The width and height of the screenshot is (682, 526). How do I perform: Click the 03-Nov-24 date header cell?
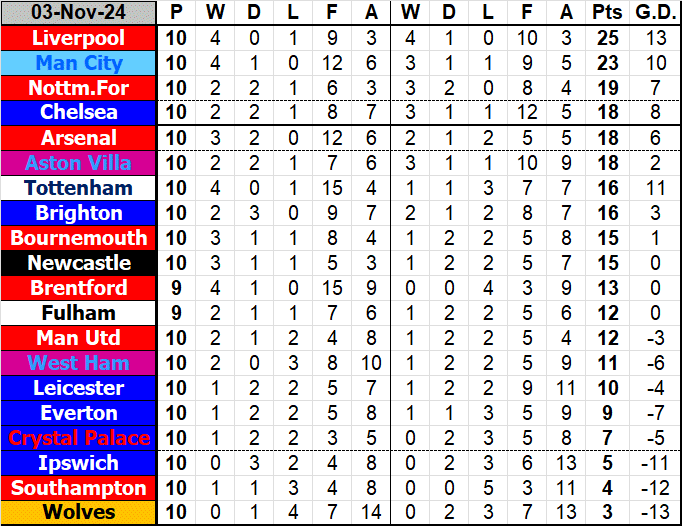tap(79, 13)
